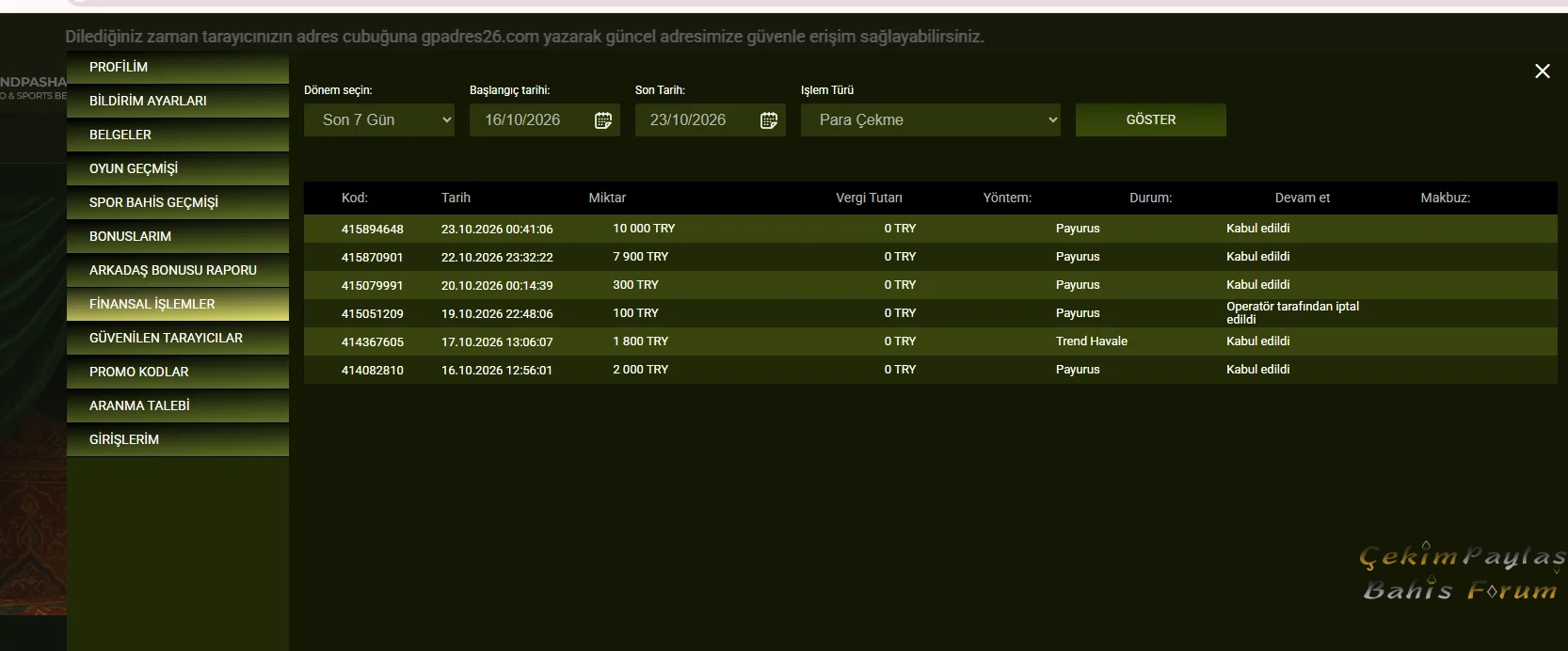Select transaction row with code 415894648
Viewport: 1568px width, 651px height.
931,229
